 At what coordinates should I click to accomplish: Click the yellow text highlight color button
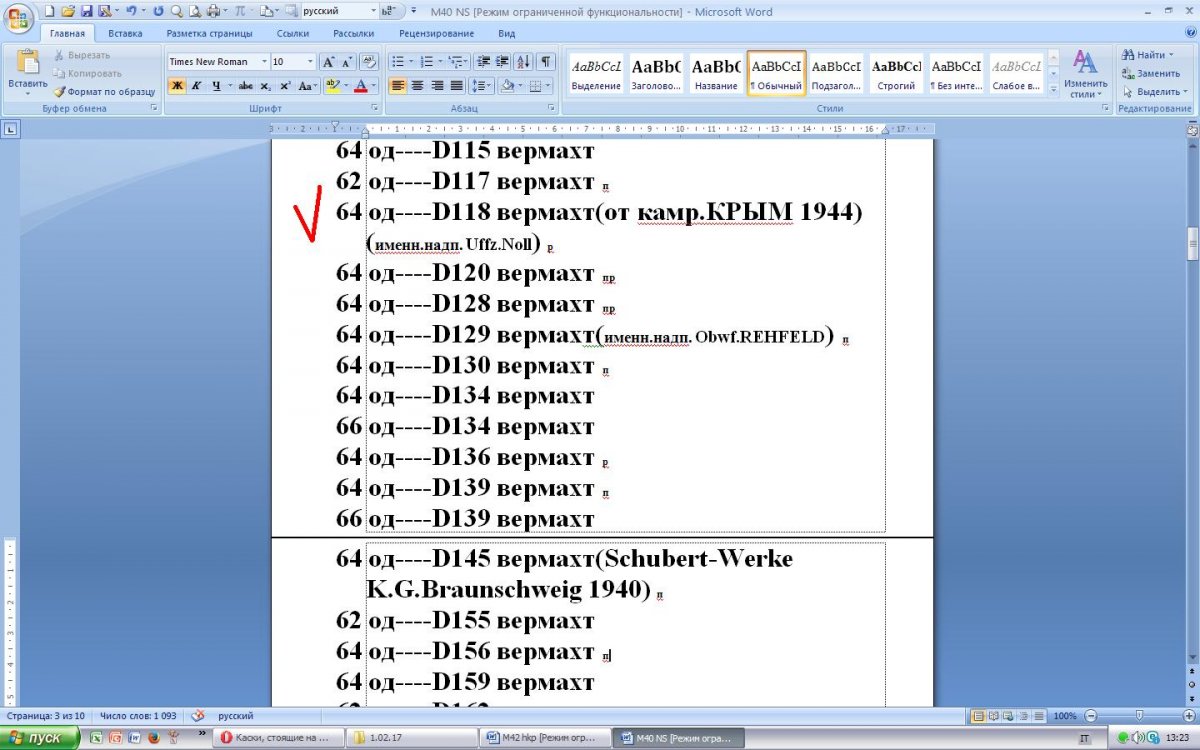point(333,86)
